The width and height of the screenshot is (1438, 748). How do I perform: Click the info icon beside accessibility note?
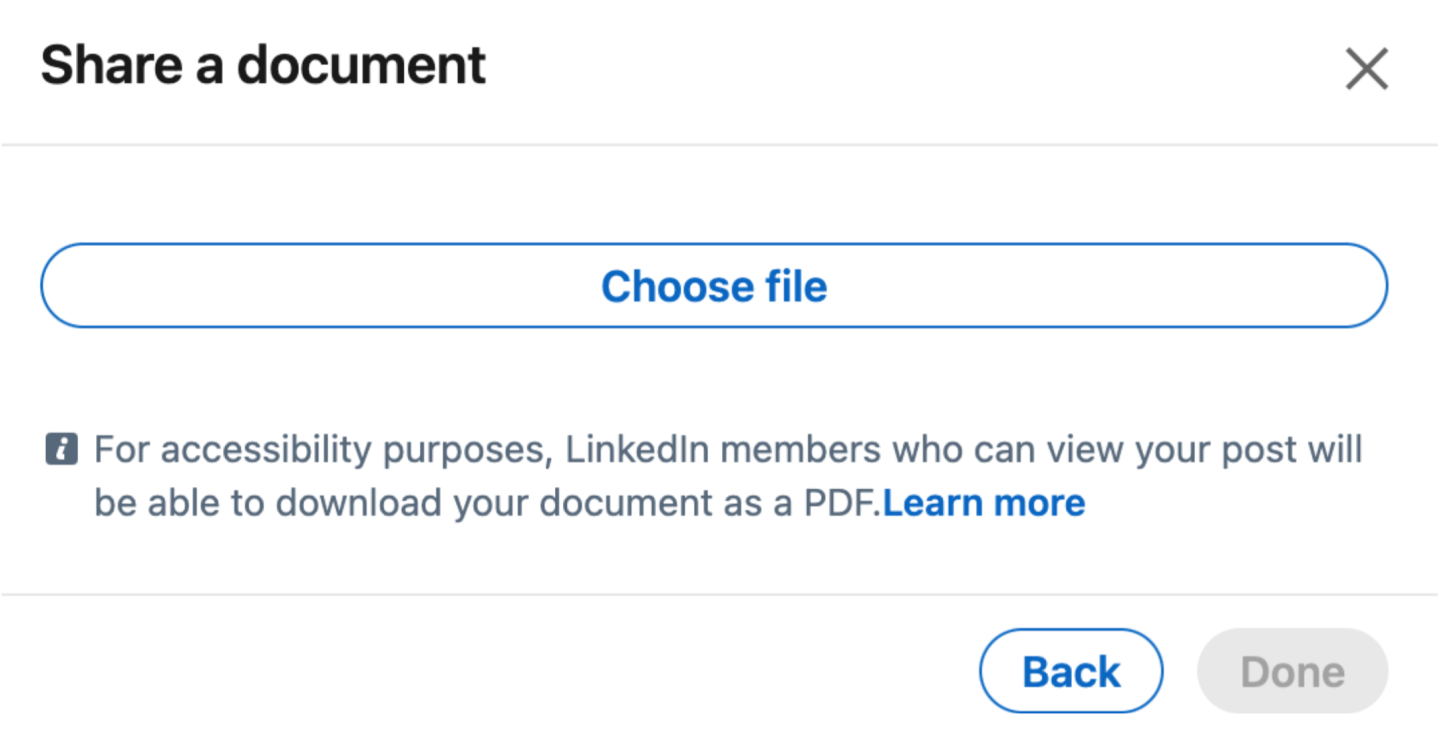click(62, 450)
